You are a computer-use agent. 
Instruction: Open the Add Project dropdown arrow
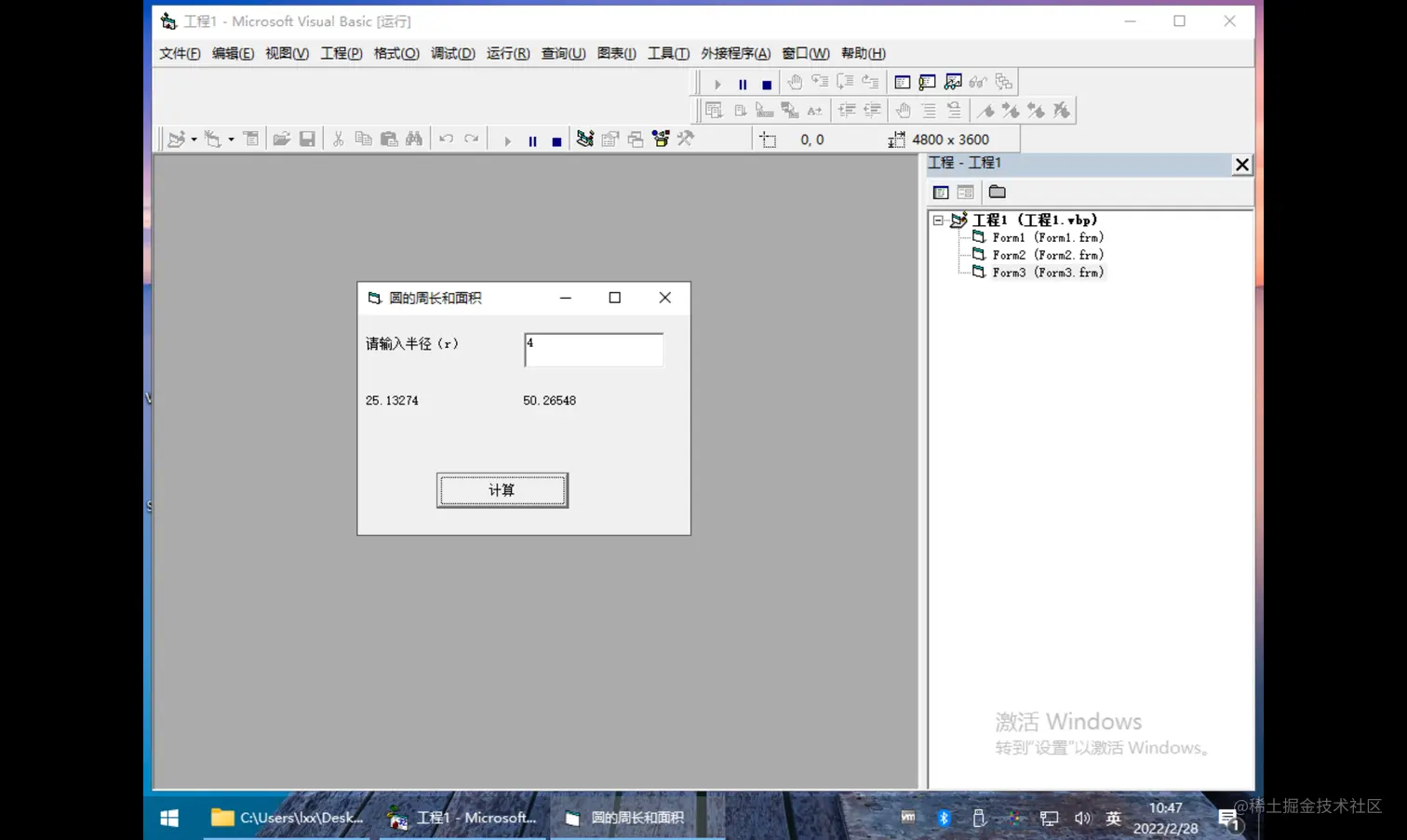[x=194, y=140]
